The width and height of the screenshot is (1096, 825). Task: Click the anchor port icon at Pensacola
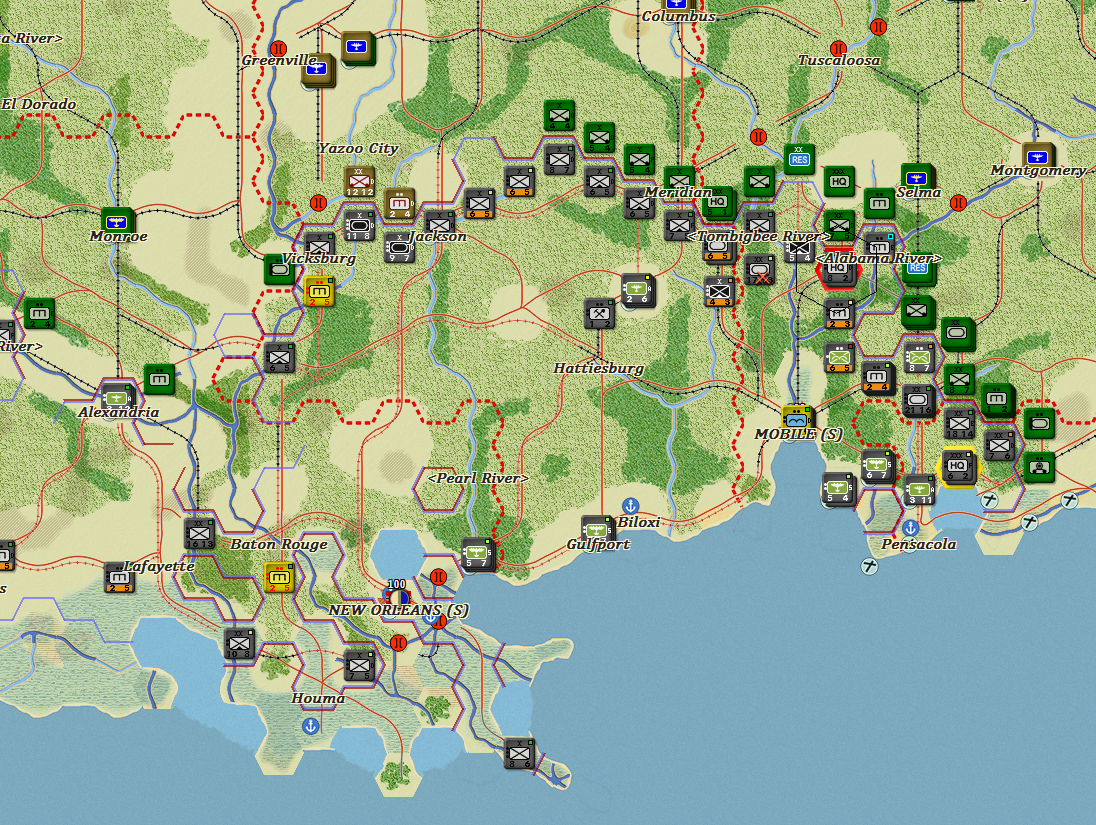(910, 527)
